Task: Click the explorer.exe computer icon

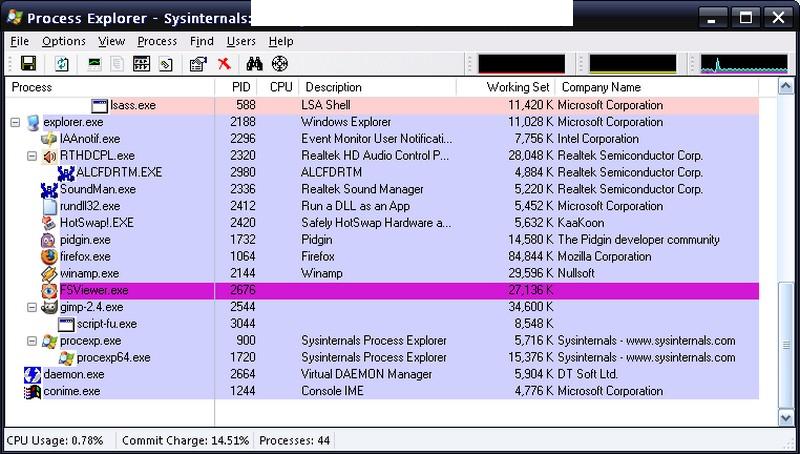Action: tap(33, 122)
